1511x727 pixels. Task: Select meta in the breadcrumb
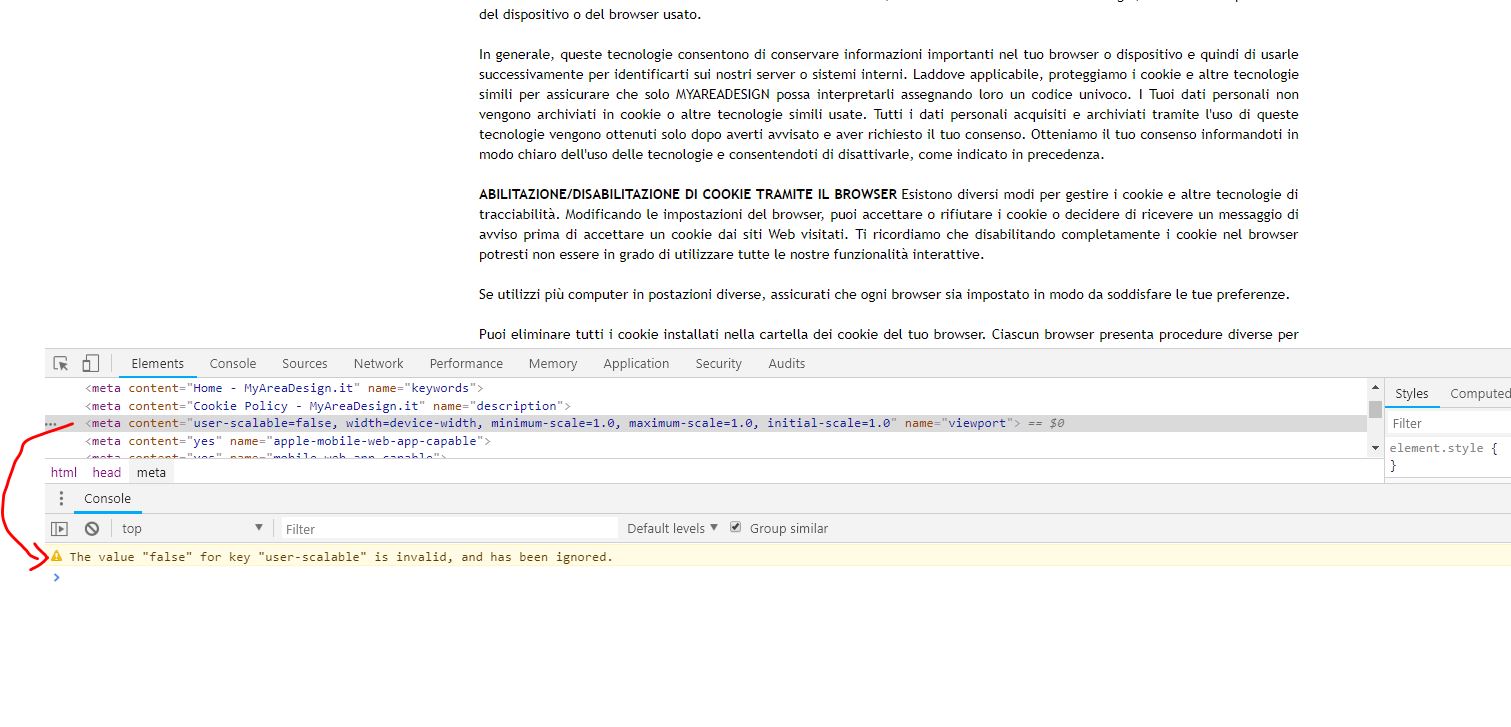pyautogui.click(x=152, y=472)
